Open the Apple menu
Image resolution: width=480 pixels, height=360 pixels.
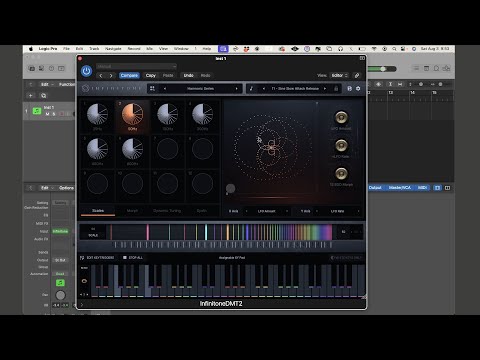pyautogui.click(x=31, y=49)
